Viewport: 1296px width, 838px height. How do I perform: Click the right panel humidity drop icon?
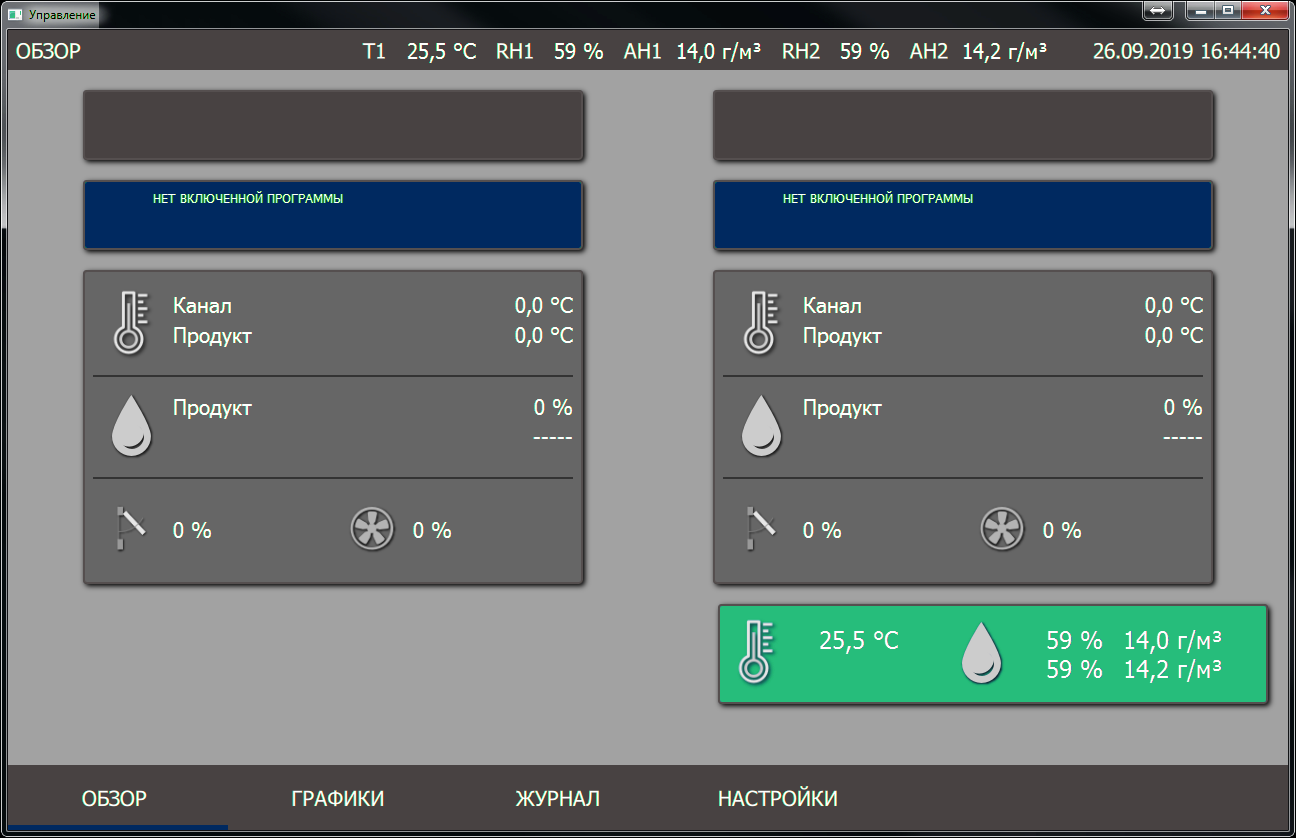click(x=761, y=426)
